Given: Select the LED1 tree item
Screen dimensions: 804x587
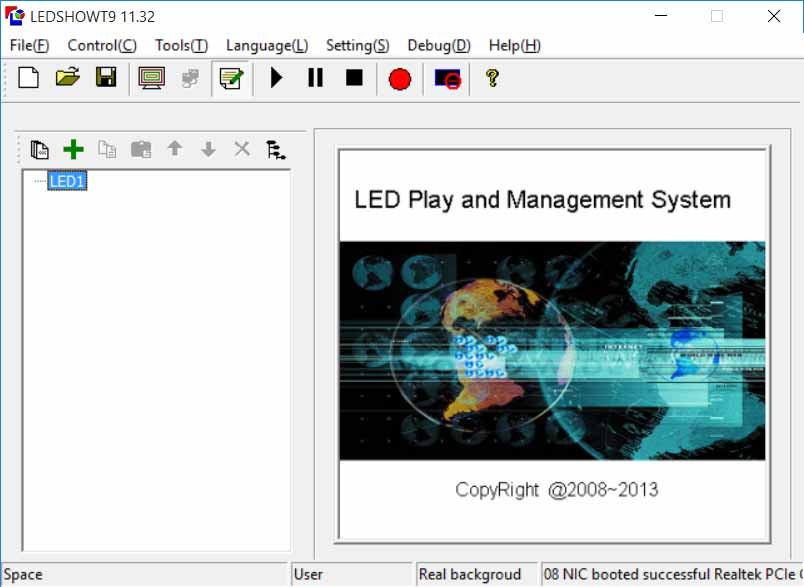Looking at the screenshot, I should coord(67,181).
